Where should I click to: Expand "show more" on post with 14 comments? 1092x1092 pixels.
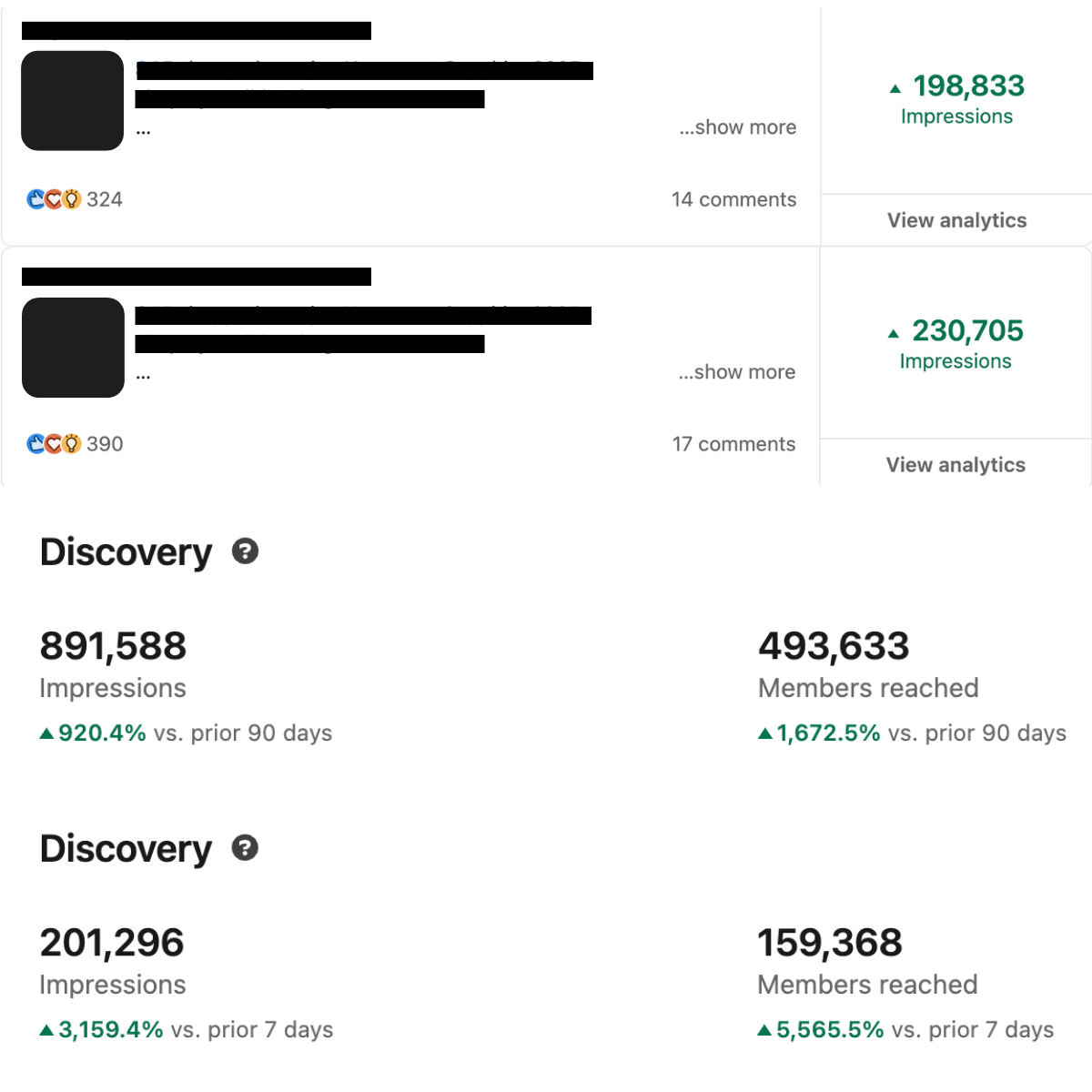pos(738,127)
